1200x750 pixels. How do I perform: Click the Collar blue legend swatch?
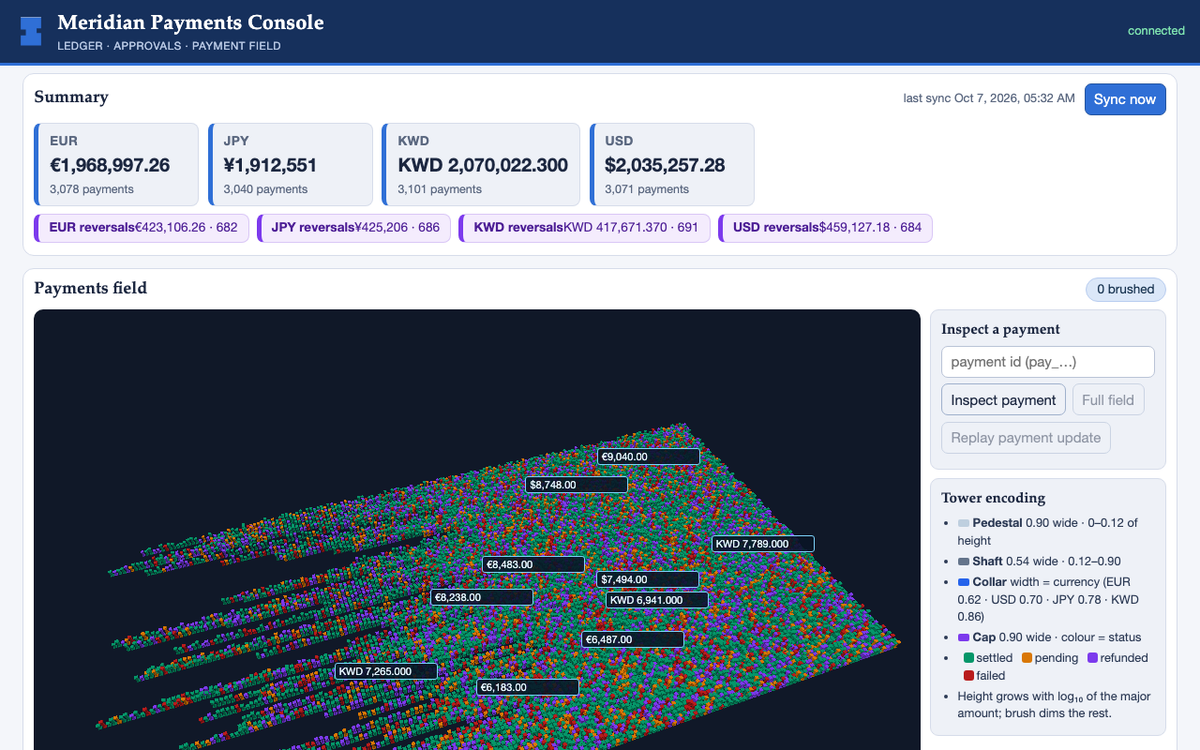pyautogui.click(x=964, y=582)
